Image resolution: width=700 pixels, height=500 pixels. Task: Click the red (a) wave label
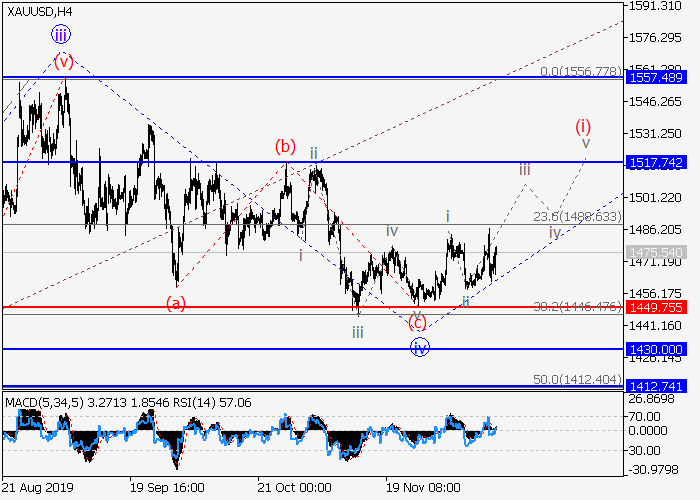(175, 301)
